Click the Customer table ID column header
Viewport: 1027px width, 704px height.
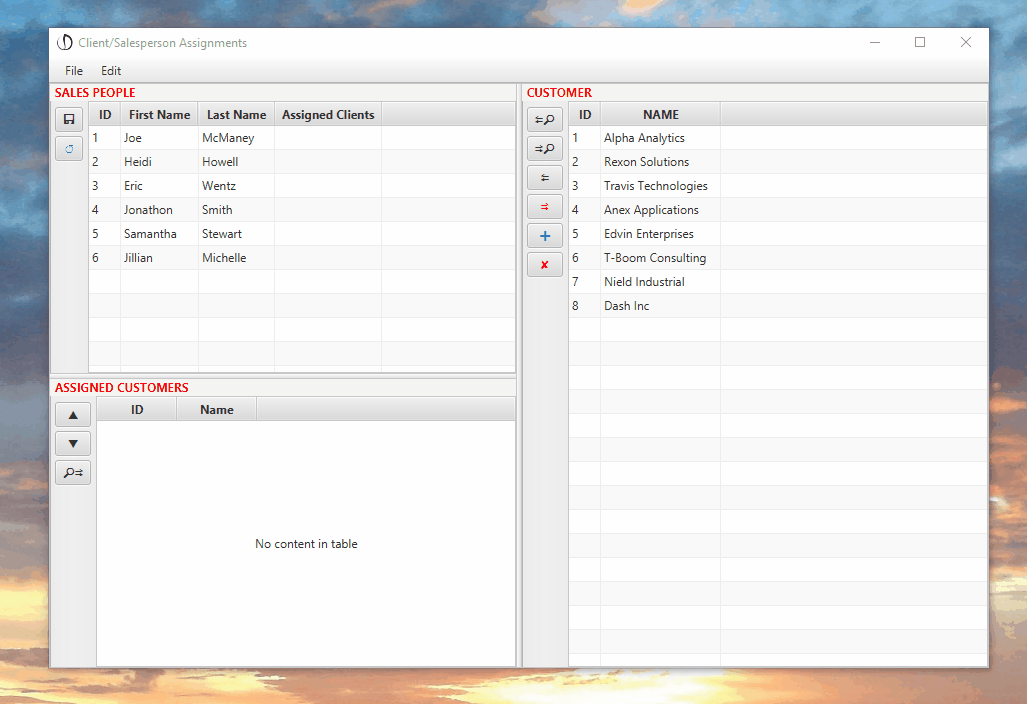click(x=585, y=115)
